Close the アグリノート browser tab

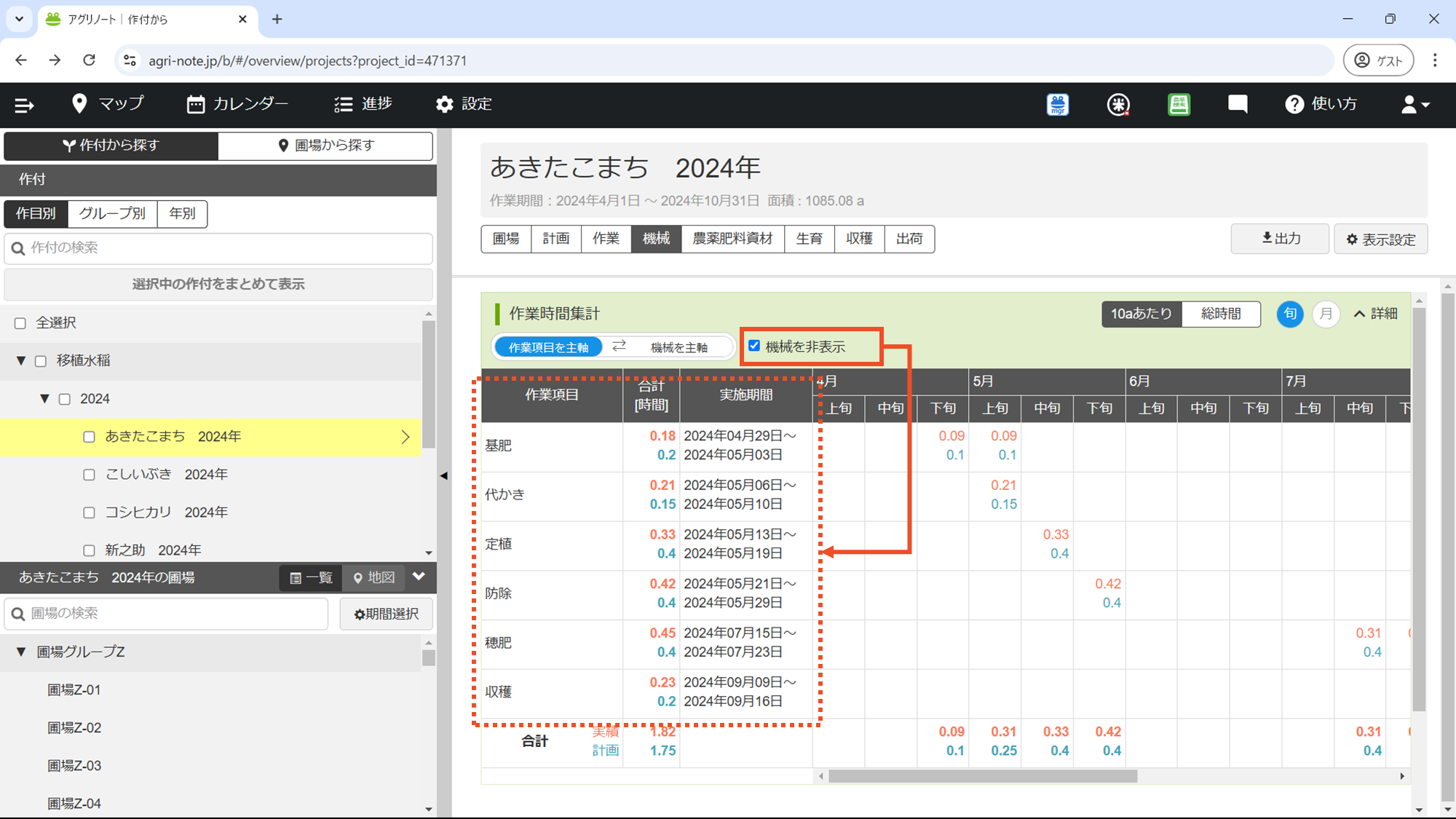(242, 20)
